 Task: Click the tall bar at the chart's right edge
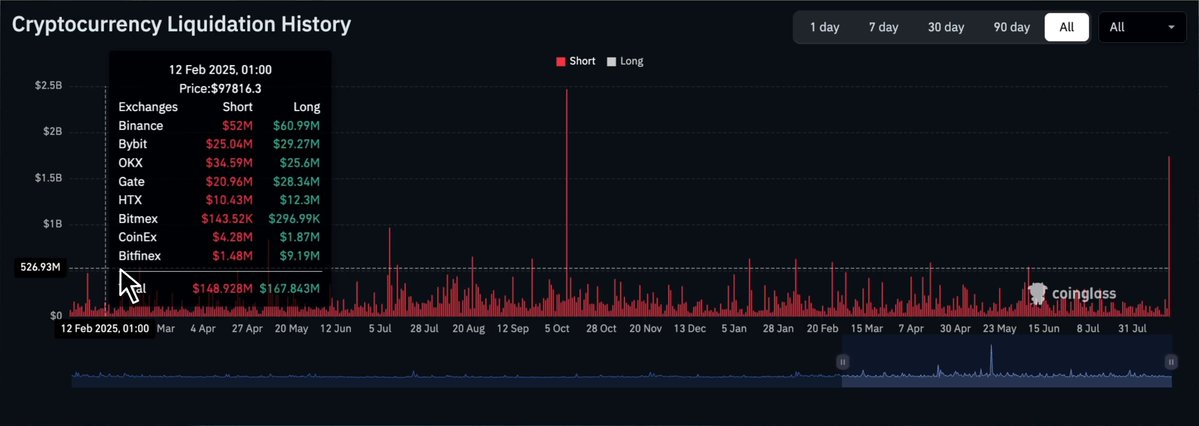tap(1169, 236)
